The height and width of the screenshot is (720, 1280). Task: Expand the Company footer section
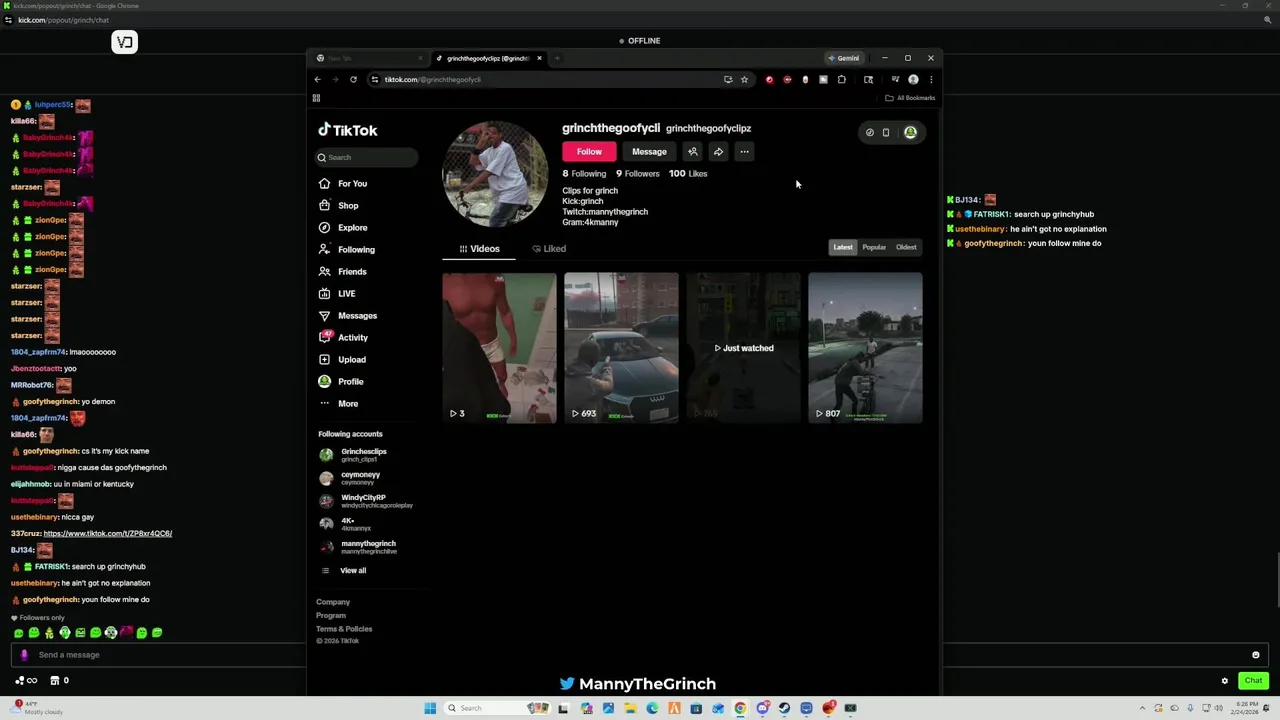click(x=333, y=602)
